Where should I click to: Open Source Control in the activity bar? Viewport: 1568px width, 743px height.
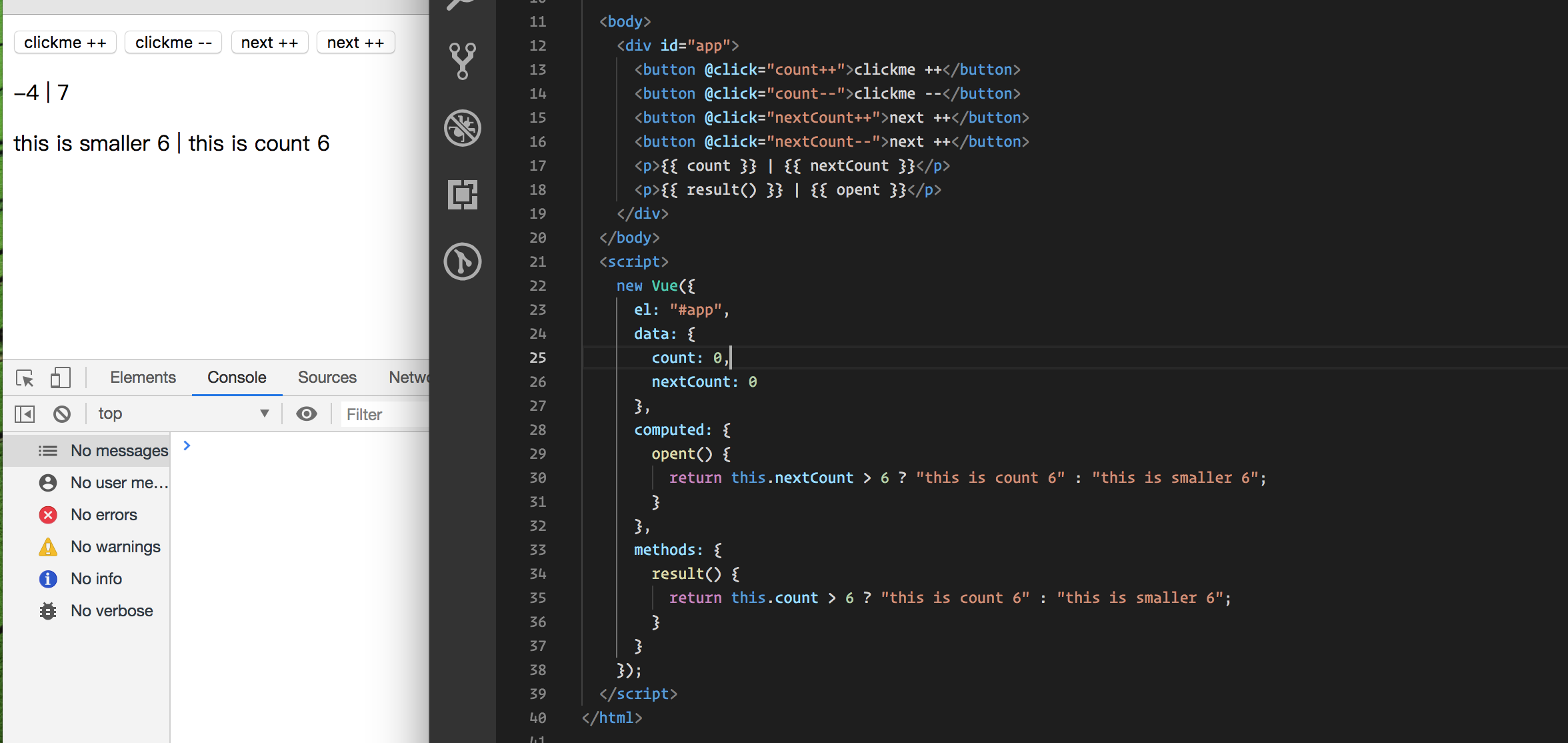coord(462,61)
